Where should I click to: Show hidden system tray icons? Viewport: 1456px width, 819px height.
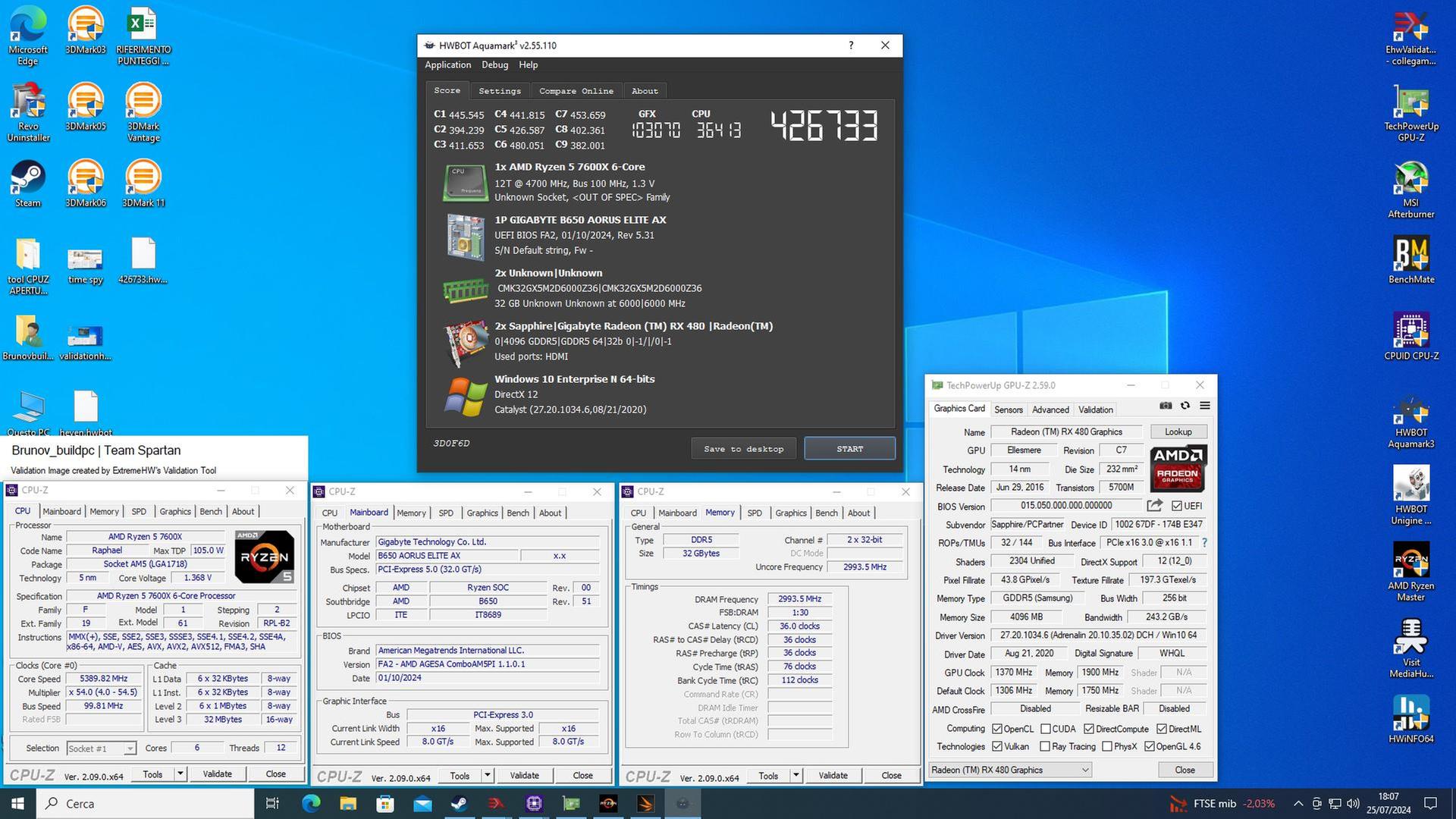click(1298, 803)
